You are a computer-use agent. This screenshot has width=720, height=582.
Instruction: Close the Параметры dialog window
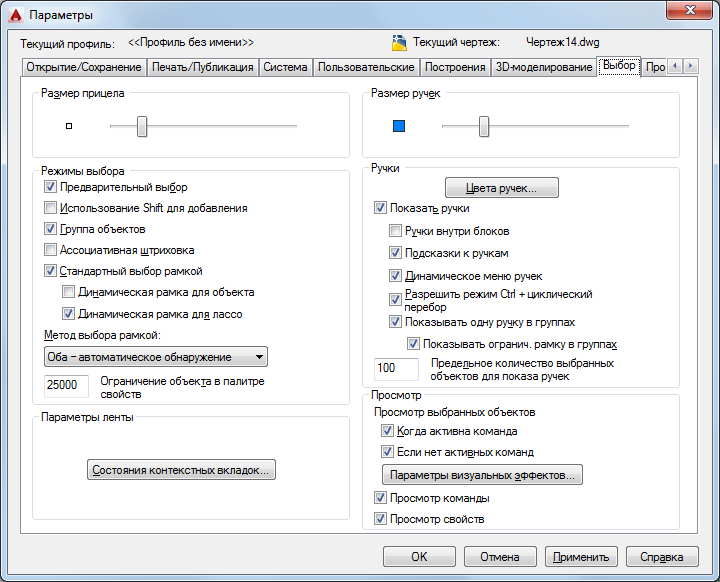[689, 10]
